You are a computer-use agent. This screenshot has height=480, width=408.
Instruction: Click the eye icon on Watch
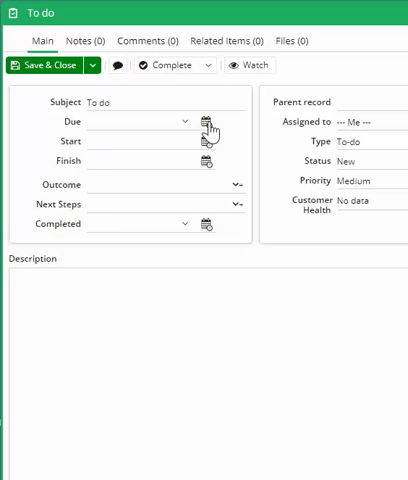[x=234, y=65]
